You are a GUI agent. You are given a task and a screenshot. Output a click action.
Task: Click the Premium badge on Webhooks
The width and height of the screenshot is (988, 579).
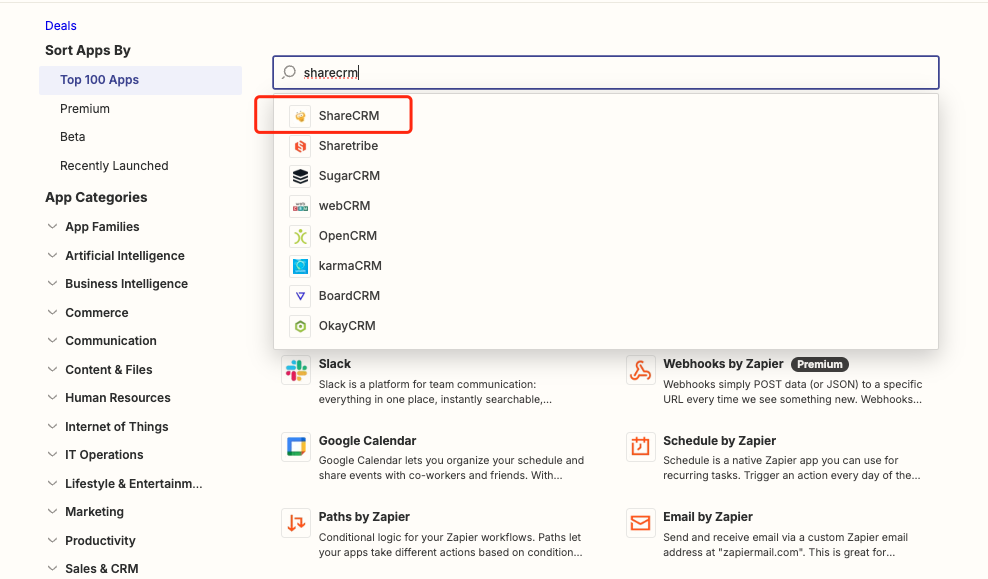[820, 364]
